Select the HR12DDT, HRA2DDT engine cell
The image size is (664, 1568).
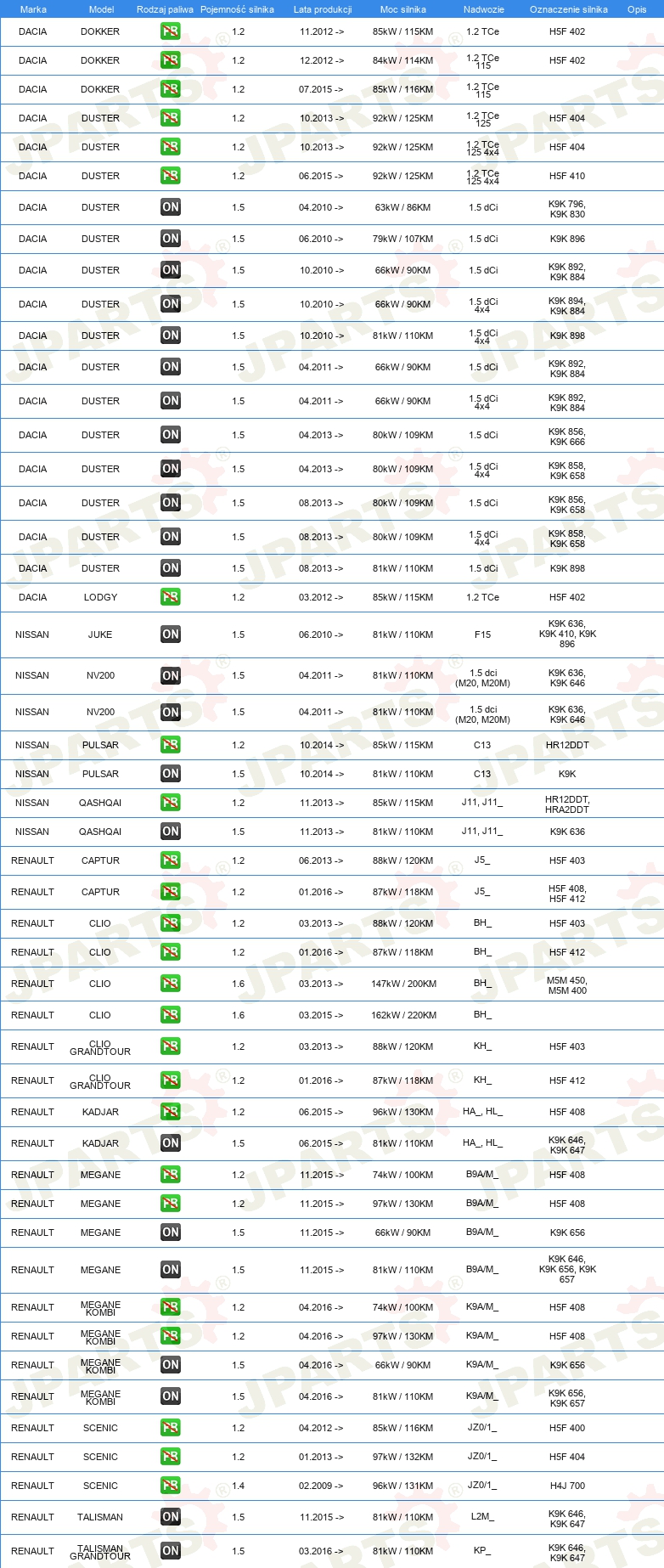coord(567,804)
